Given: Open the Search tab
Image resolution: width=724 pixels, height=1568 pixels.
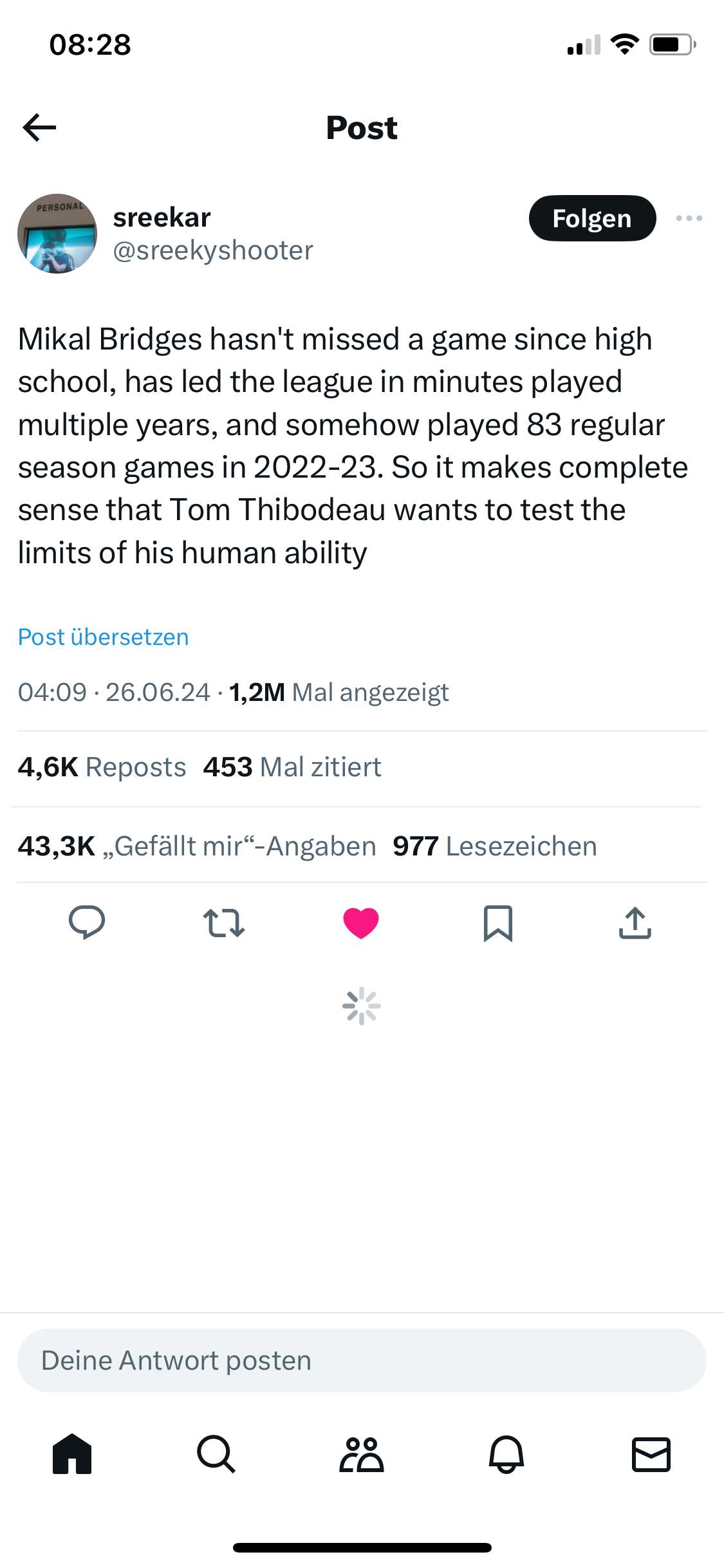Looking at the screenshot, I should [x=216, y=1454].
